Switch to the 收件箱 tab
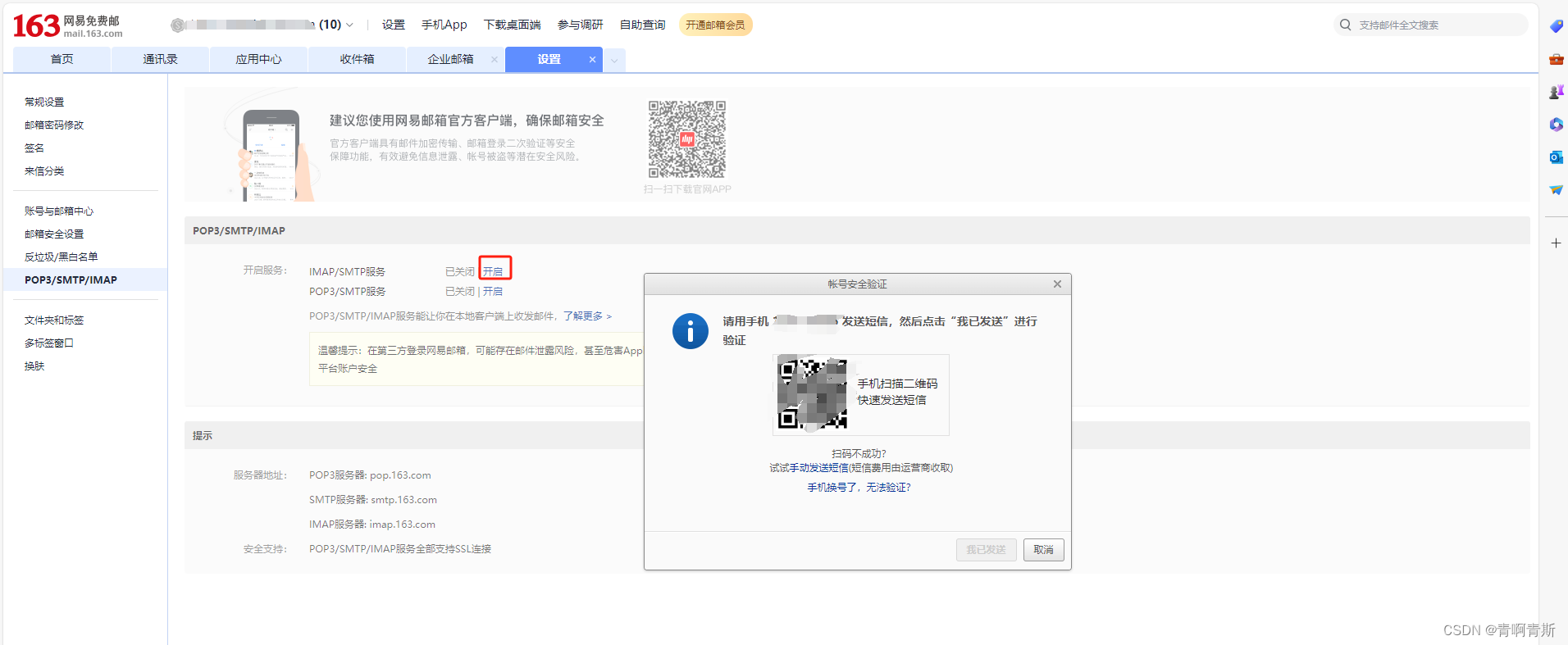This screenshot has height=645, width=1568. [357, 59]
